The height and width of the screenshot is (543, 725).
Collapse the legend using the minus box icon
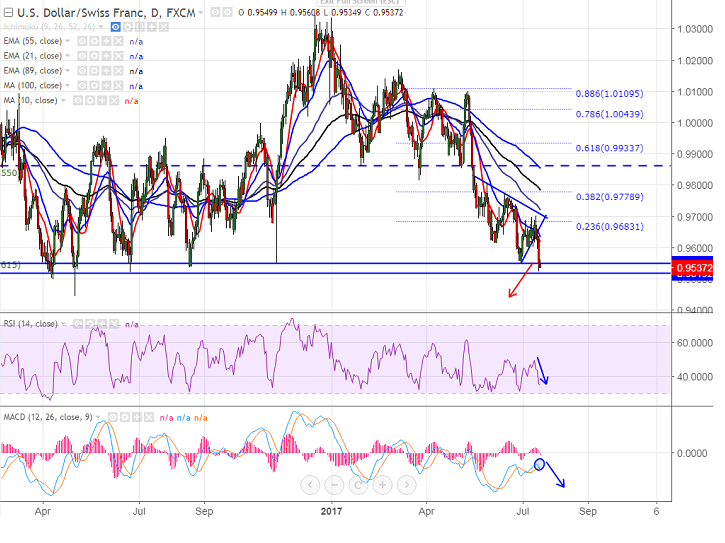click(x=8, y=12)
